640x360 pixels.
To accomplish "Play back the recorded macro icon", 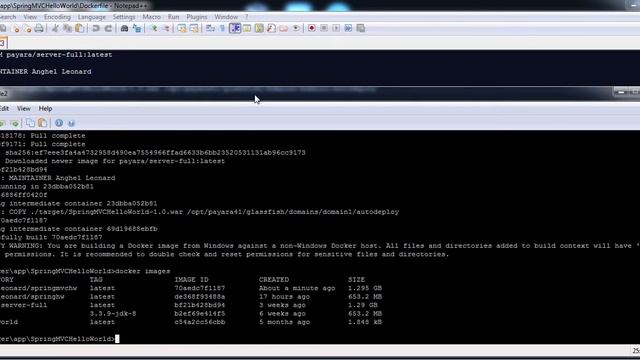I will [336, 28].
